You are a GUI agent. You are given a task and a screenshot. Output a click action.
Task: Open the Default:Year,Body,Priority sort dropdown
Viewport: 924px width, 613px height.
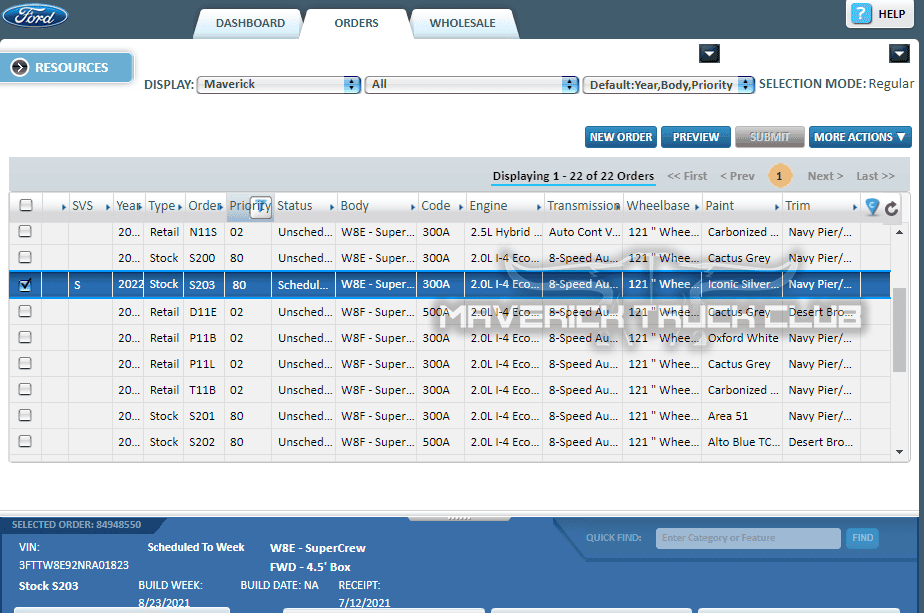668,85
